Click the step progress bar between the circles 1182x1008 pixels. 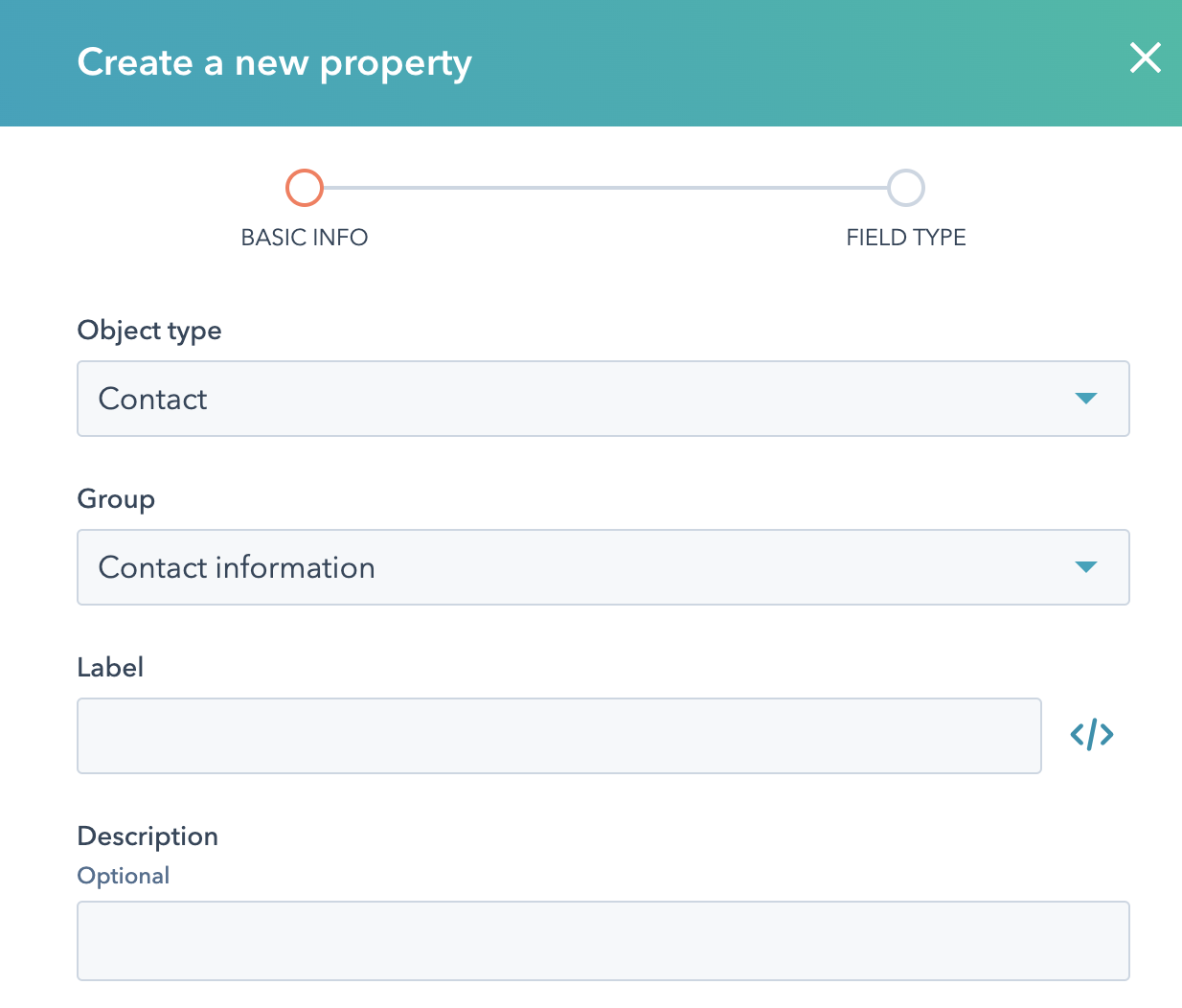603,188
